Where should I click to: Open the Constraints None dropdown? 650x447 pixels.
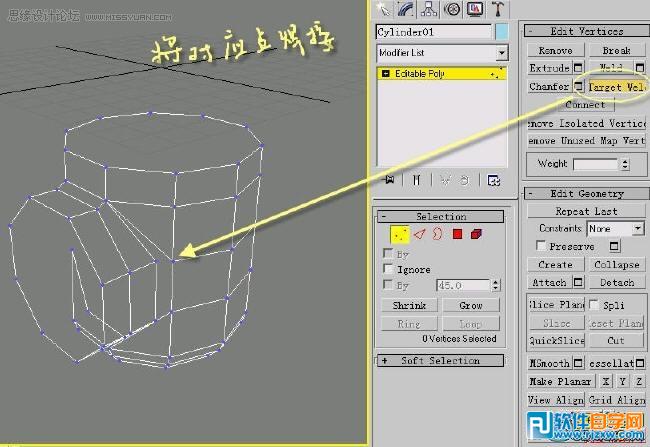tap(615, 228)
